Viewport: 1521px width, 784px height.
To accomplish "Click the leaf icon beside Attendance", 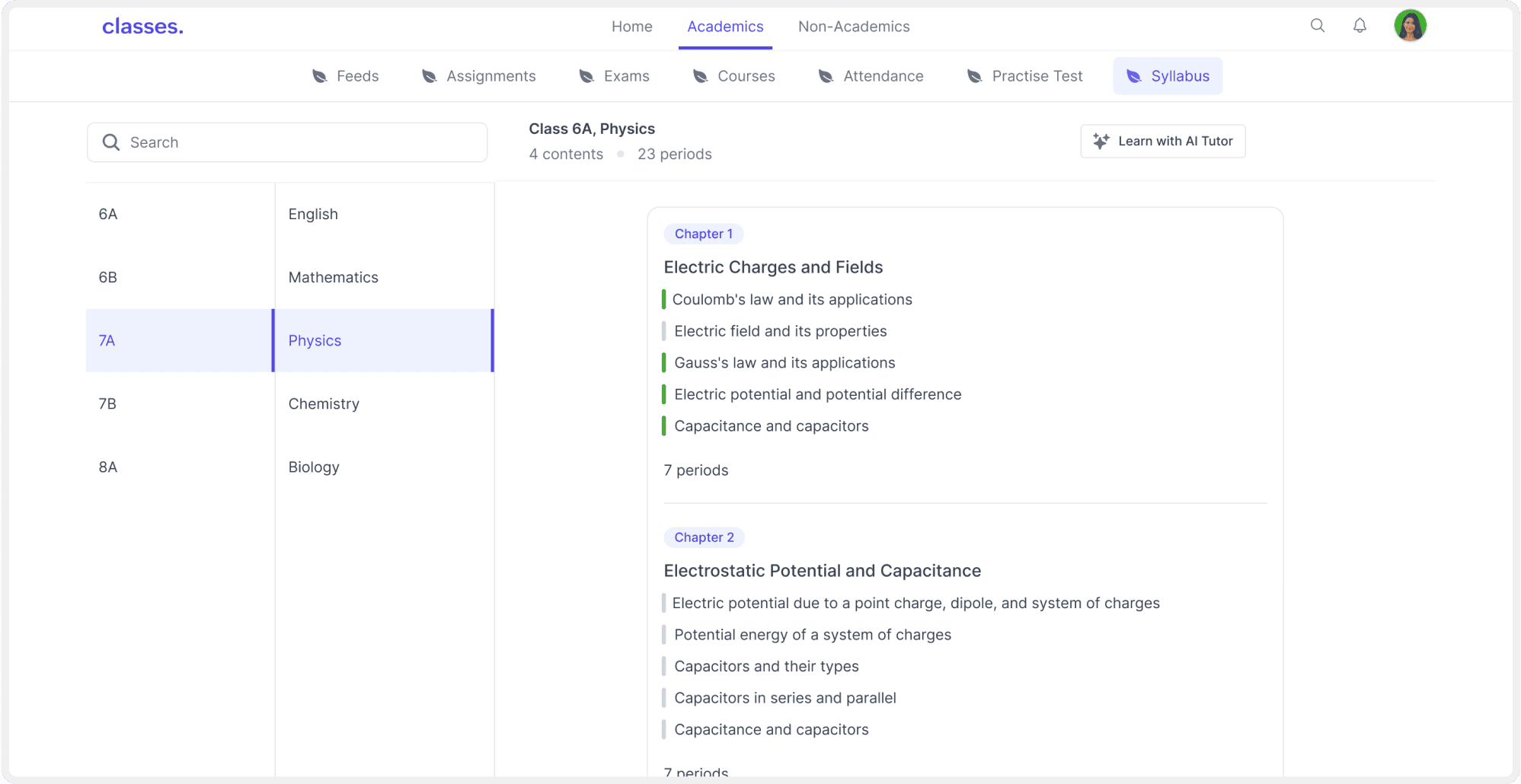I will (x=826, y=76).
